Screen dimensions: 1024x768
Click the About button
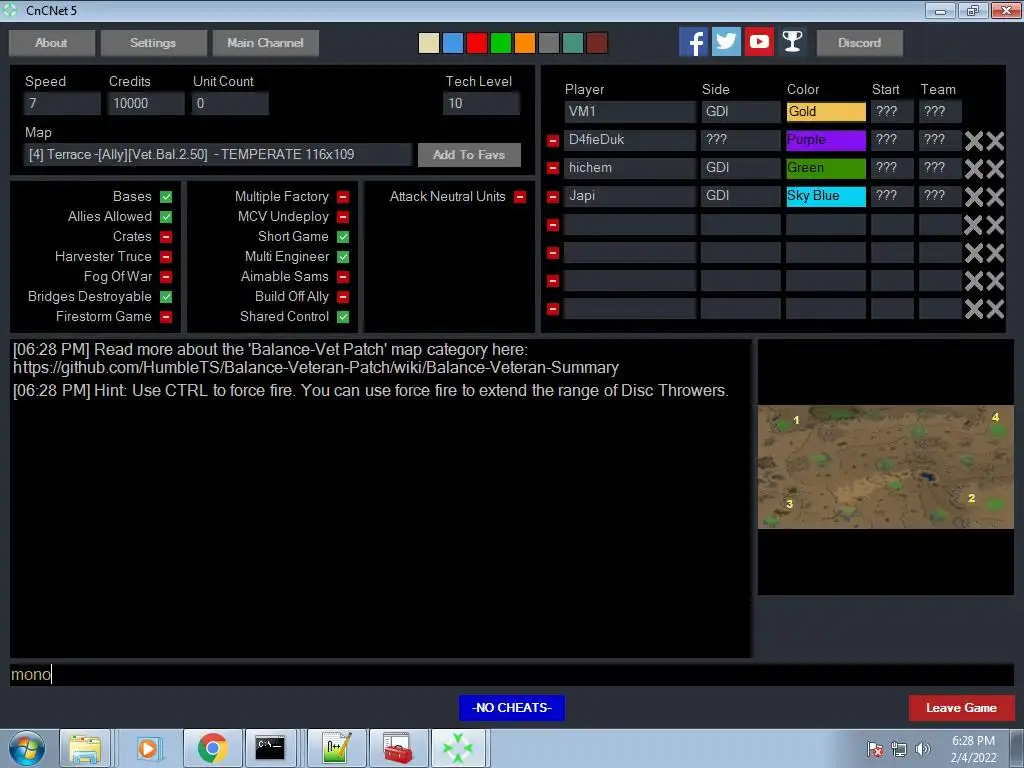[x=52, y=43]
